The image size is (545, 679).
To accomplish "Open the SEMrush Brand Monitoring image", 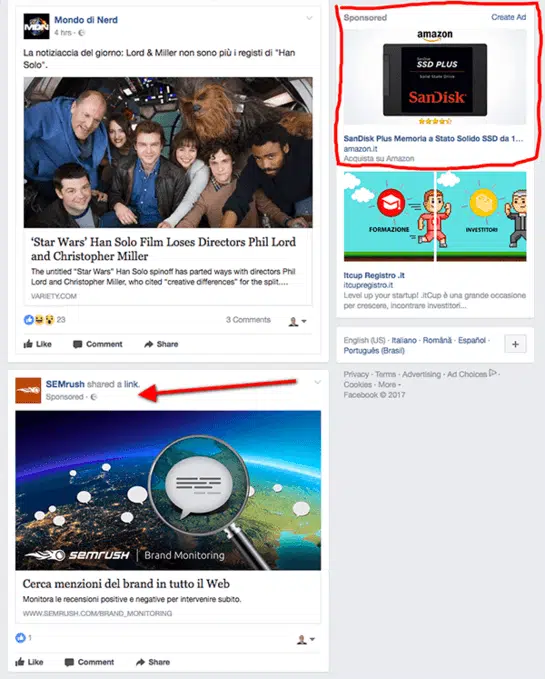I will [168, 490].
